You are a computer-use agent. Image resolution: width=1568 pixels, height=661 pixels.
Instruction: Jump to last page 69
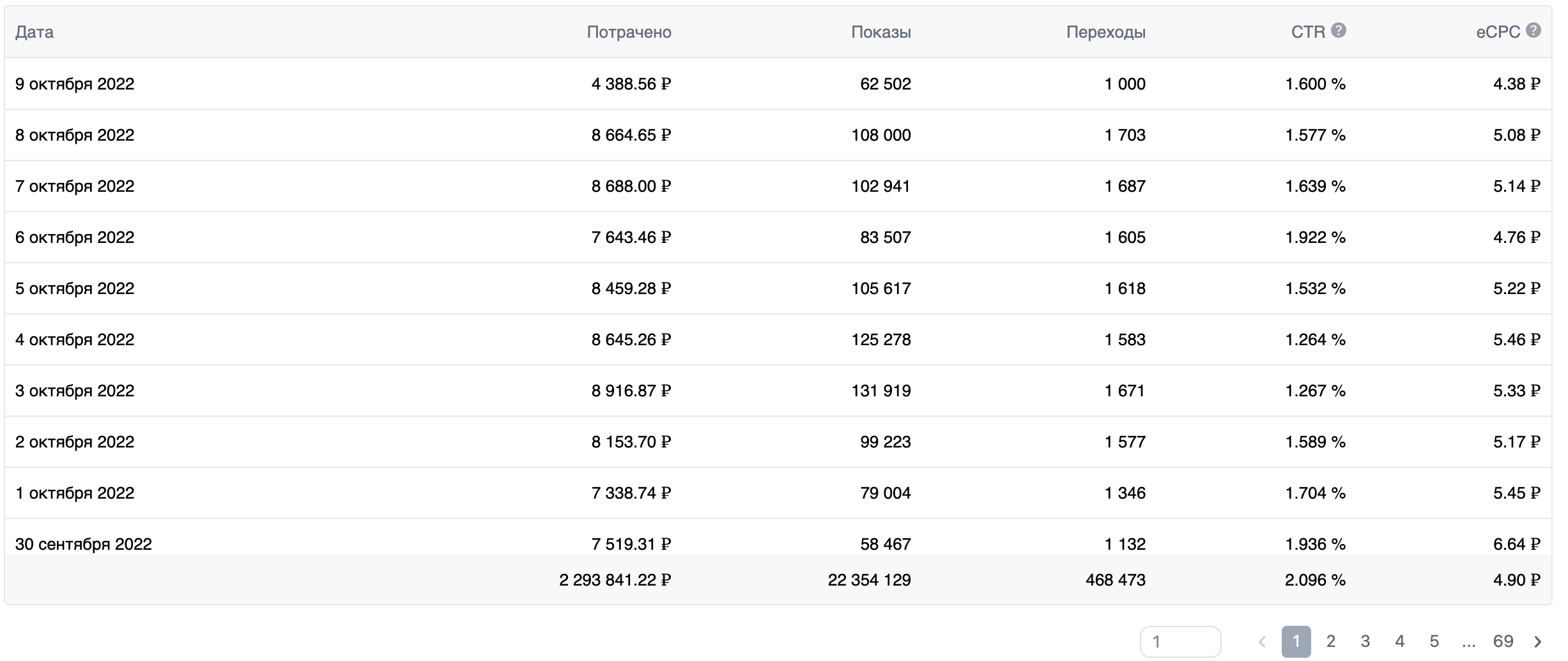[x=1503, y=641]
